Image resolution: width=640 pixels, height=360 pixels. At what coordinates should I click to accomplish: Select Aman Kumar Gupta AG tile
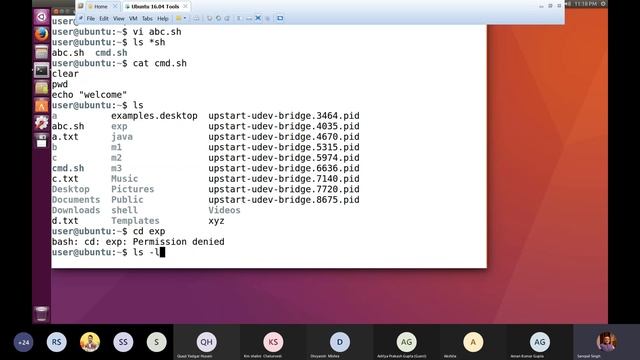pos(539,342)
